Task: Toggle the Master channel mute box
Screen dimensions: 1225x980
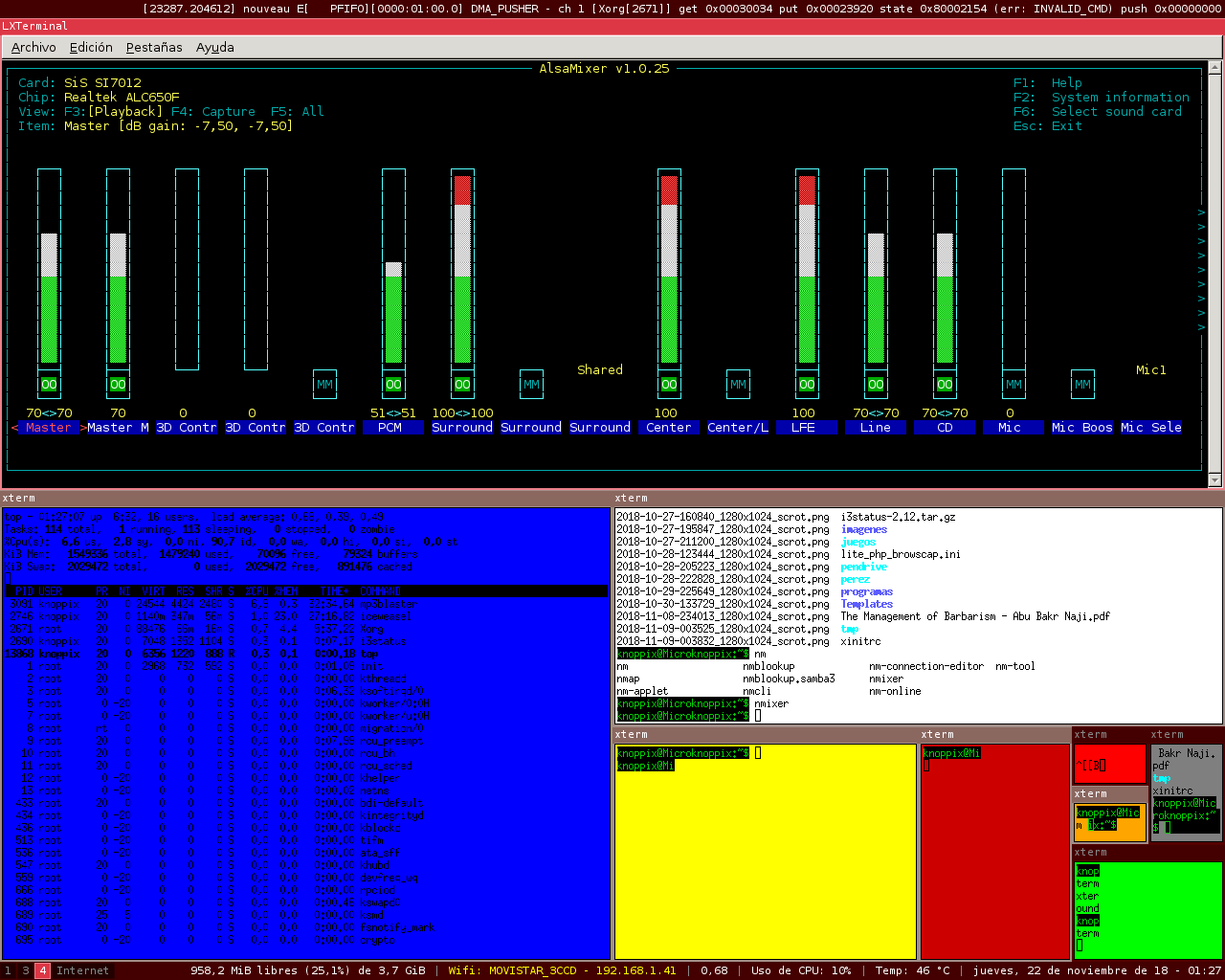Action: pyautogui.click(x=49, y=385)
